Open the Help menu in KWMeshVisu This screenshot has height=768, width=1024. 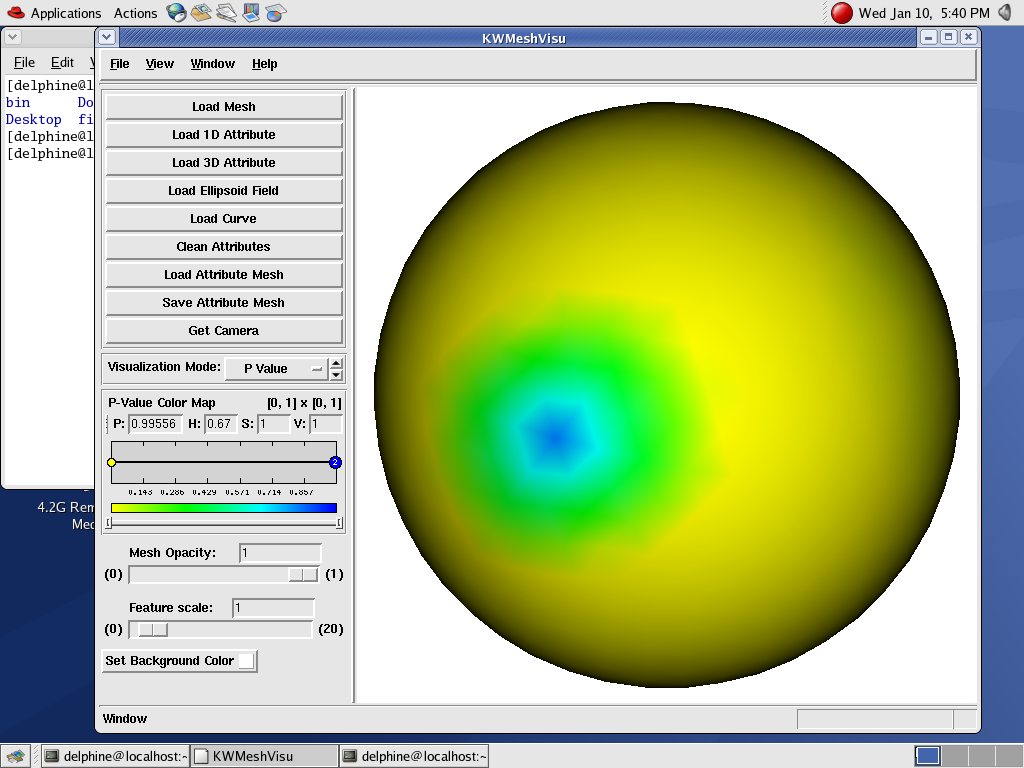pos(264,64)
